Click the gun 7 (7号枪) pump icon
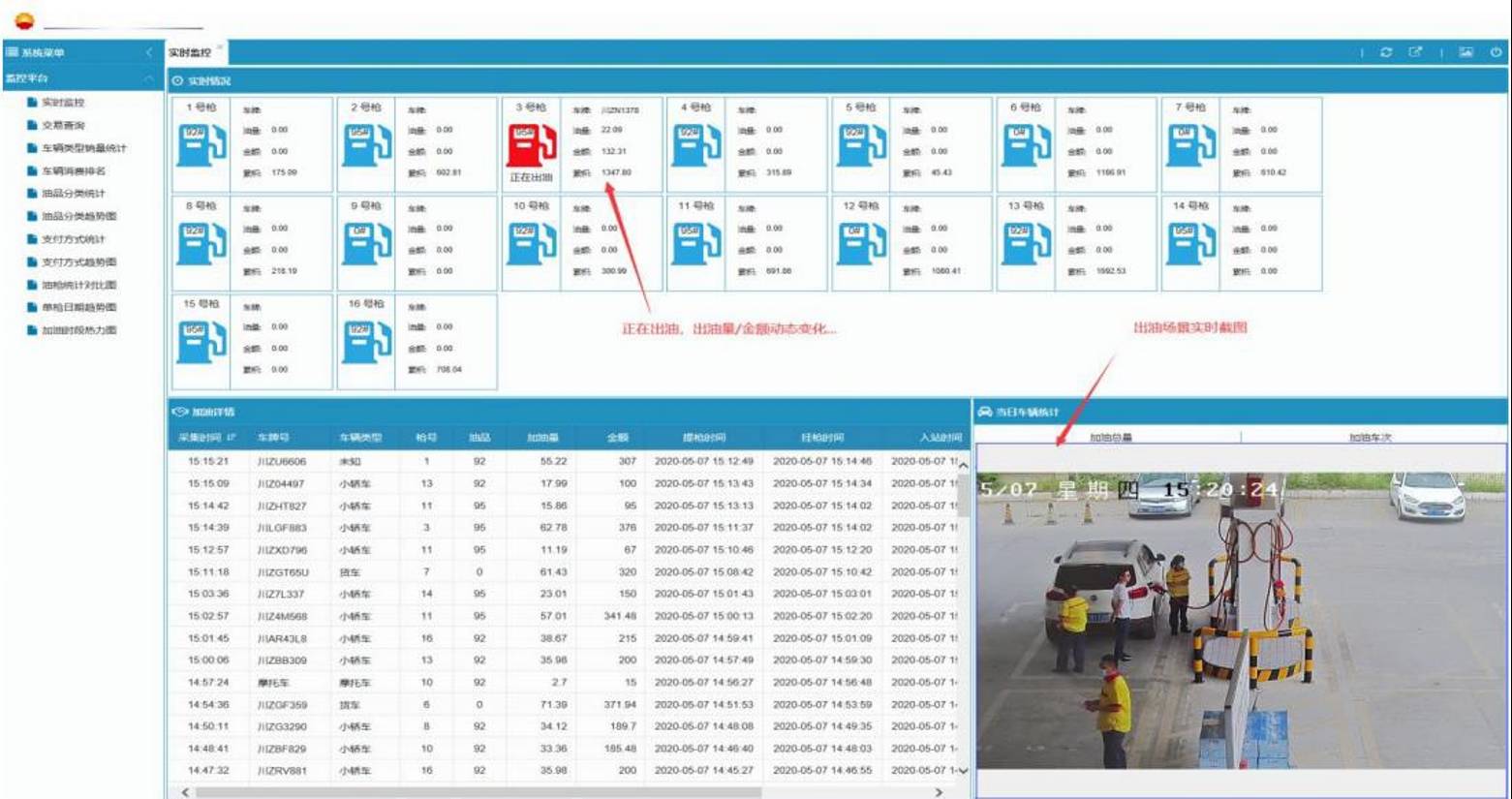The height and width of the screenshot is (799, 1512). coord(1189,144)
